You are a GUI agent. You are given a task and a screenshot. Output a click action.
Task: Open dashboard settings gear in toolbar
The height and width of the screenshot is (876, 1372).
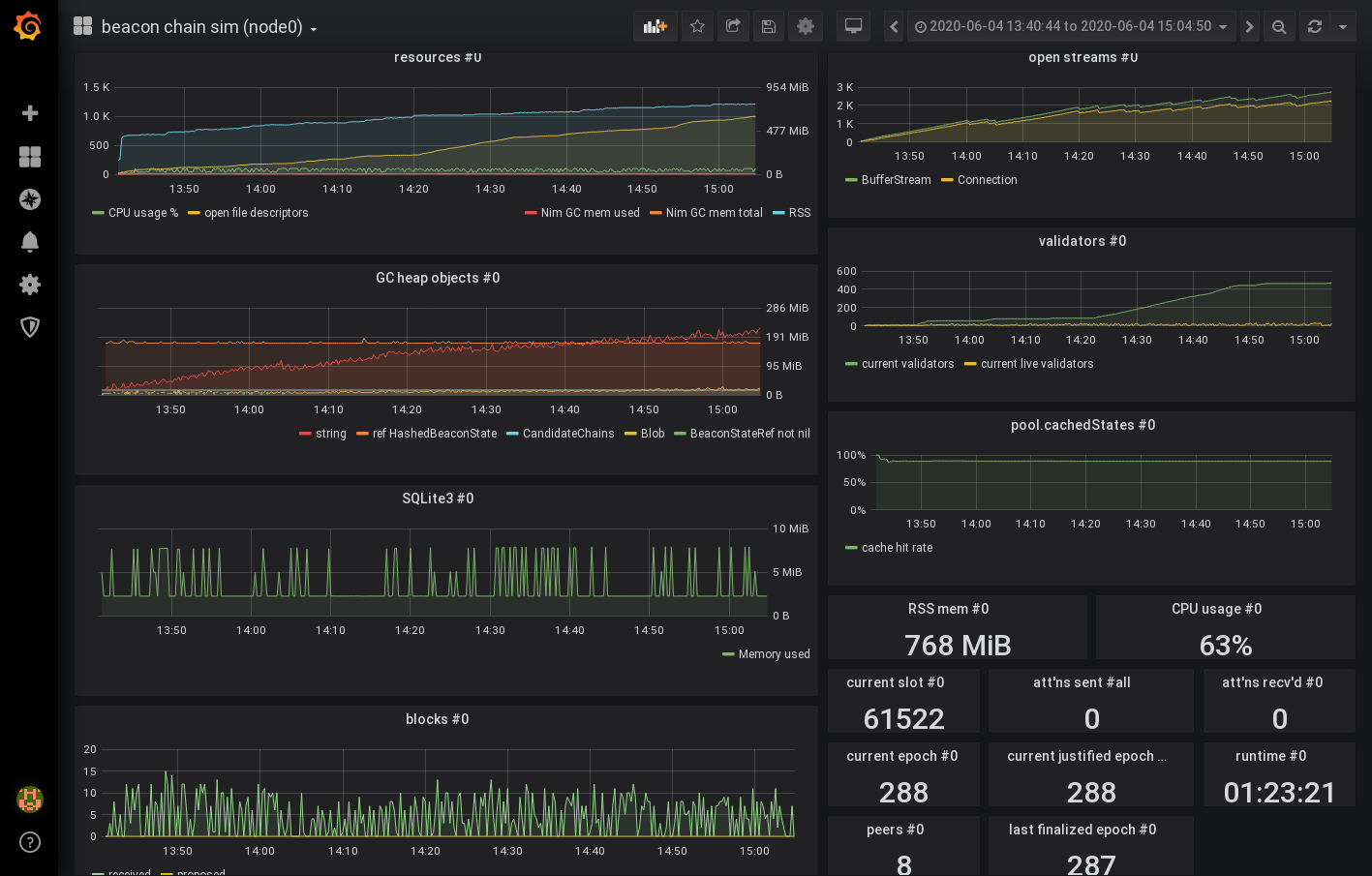(x=806, y=26)
